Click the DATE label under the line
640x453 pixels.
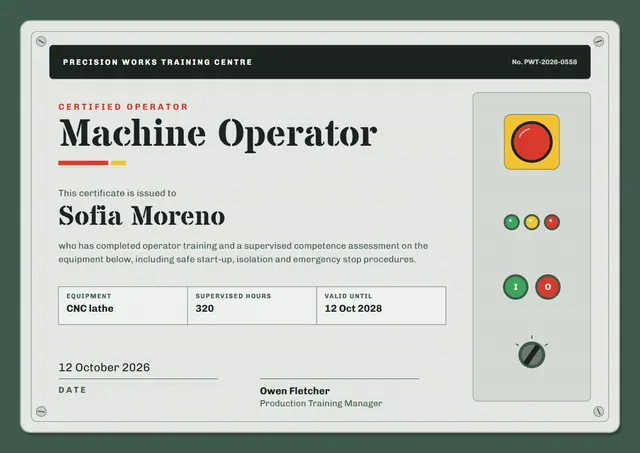coord(72,390)
